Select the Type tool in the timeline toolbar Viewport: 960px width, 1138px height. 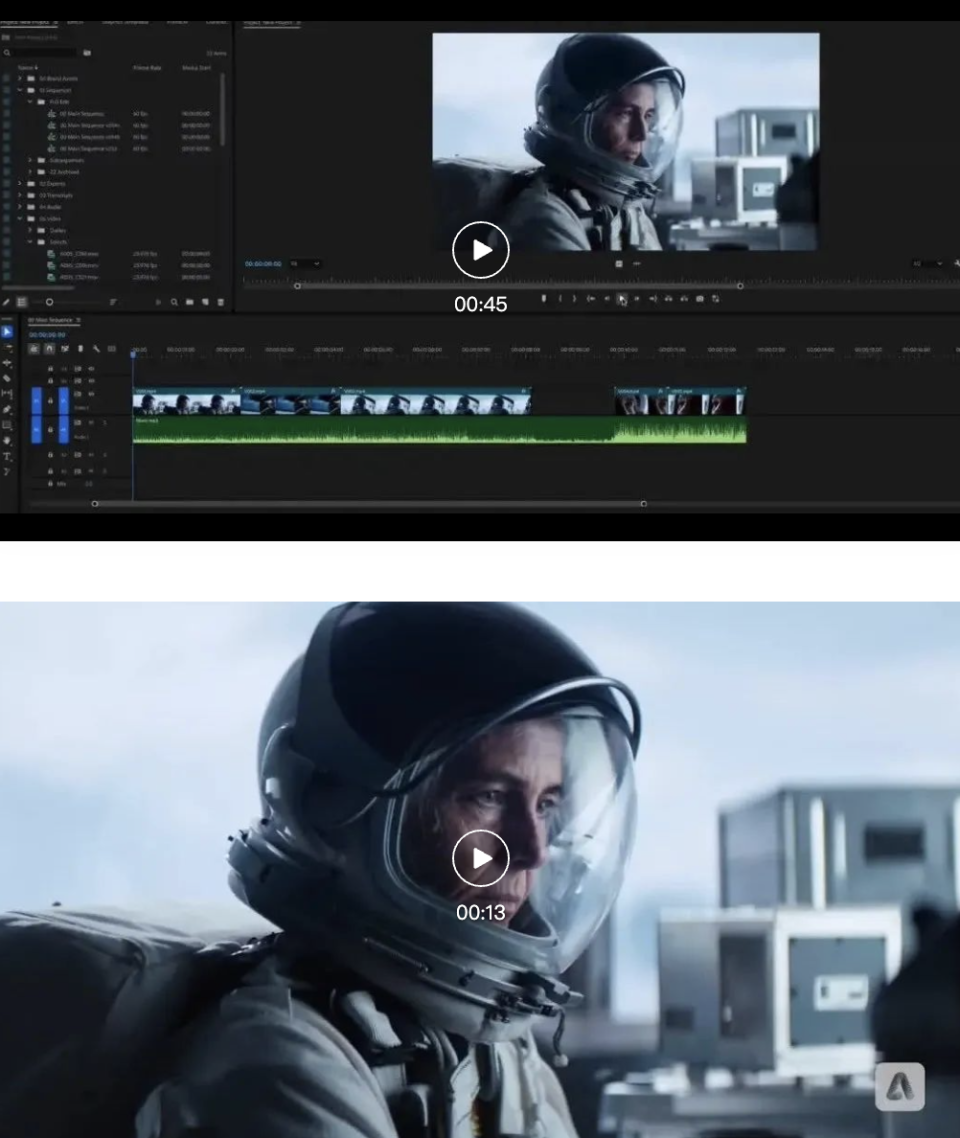click(7, 456)
